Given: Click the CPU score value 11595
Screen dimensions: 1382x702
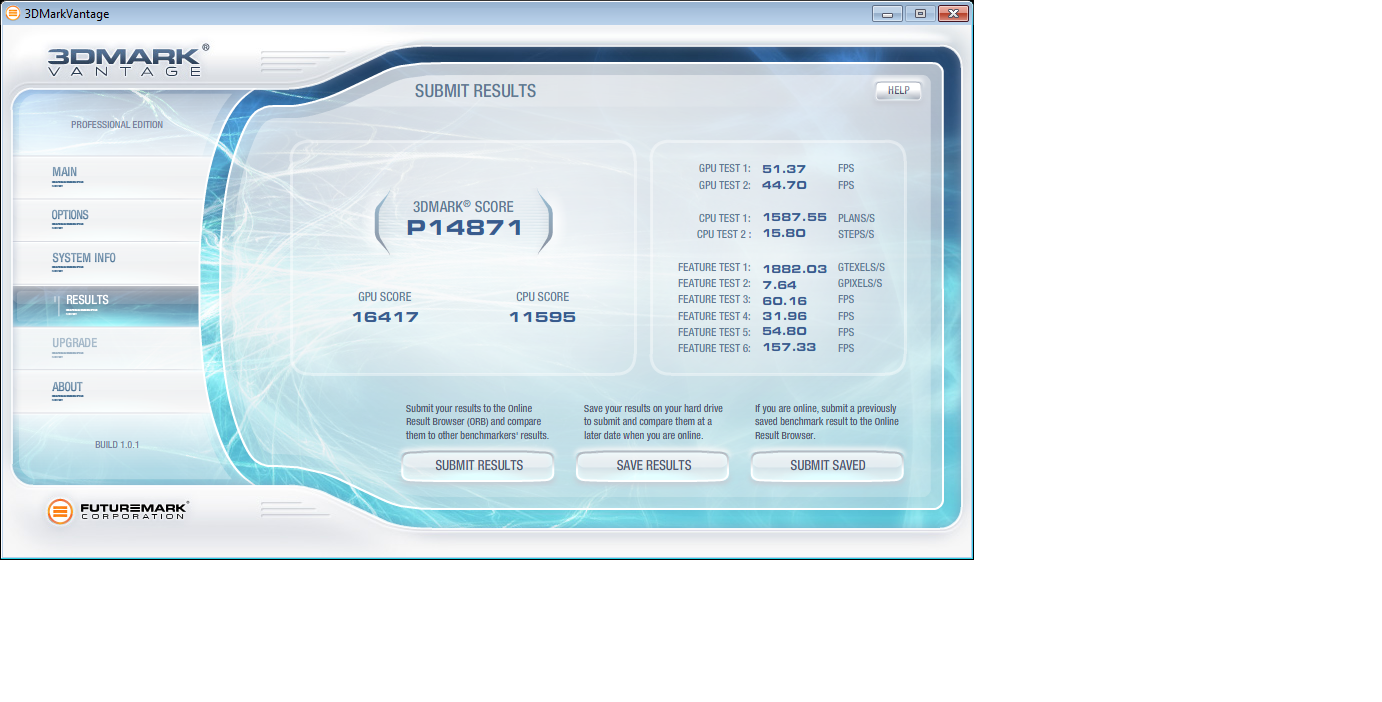Looking at the screenshot, I should [x=542, y=317].
